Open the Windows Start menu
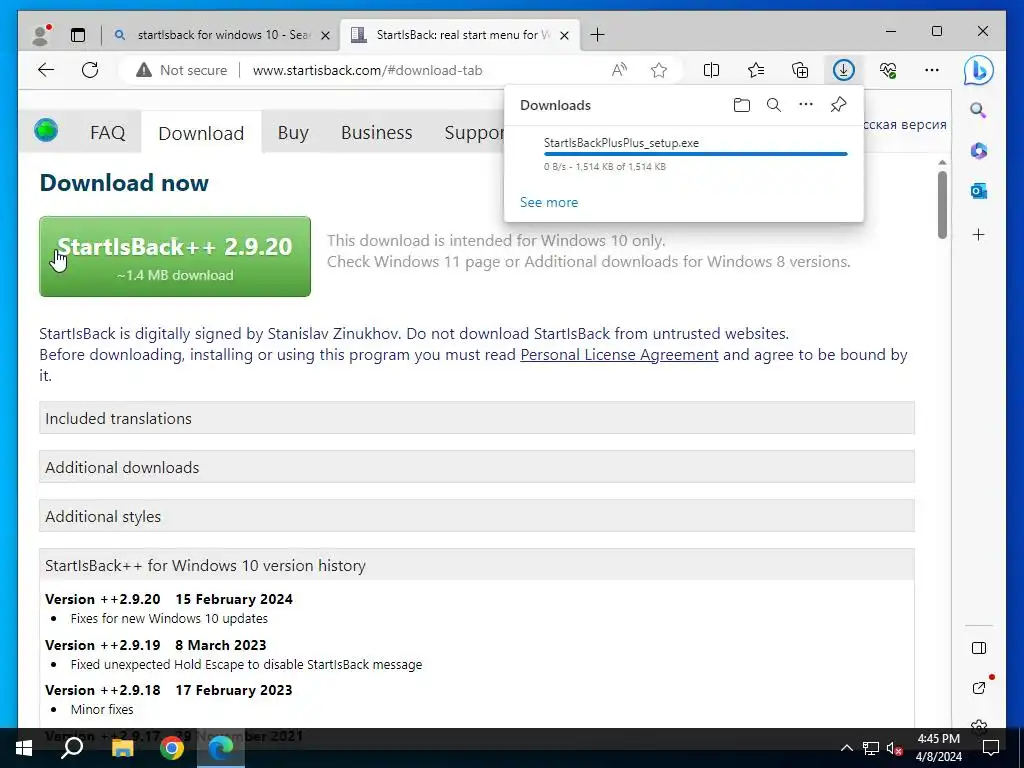The width and height of the screenshot is (1024, 768). point(24,748)
